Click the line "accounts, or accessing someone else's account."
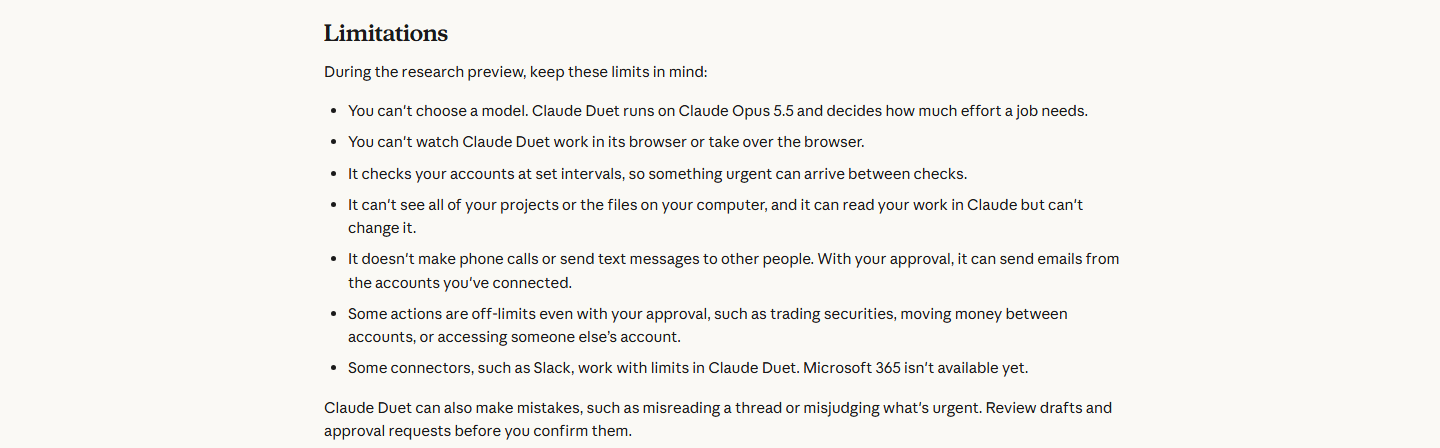1440x448 pixels. click(x=514, y=337)
